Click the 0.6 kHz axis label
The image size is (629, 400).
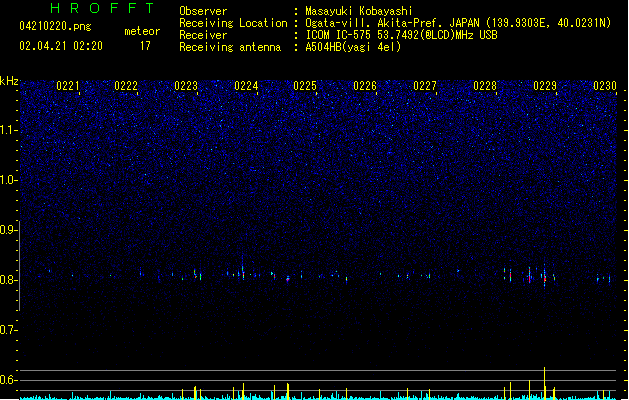pyautogui.click(x=8, y=380)
